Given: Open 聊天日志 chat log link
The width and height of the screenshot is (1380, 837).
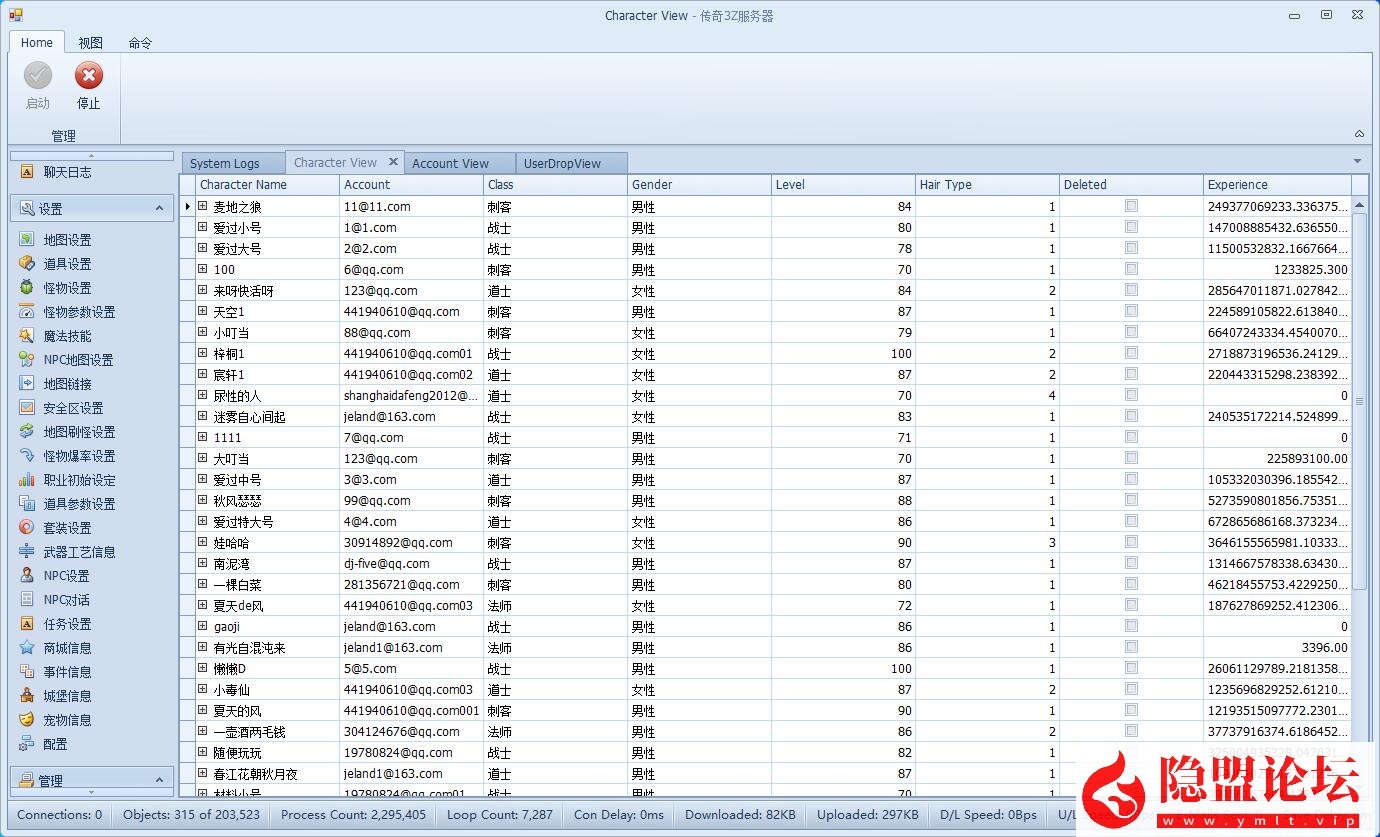Looking at the screenshot, I should [67, 172].
